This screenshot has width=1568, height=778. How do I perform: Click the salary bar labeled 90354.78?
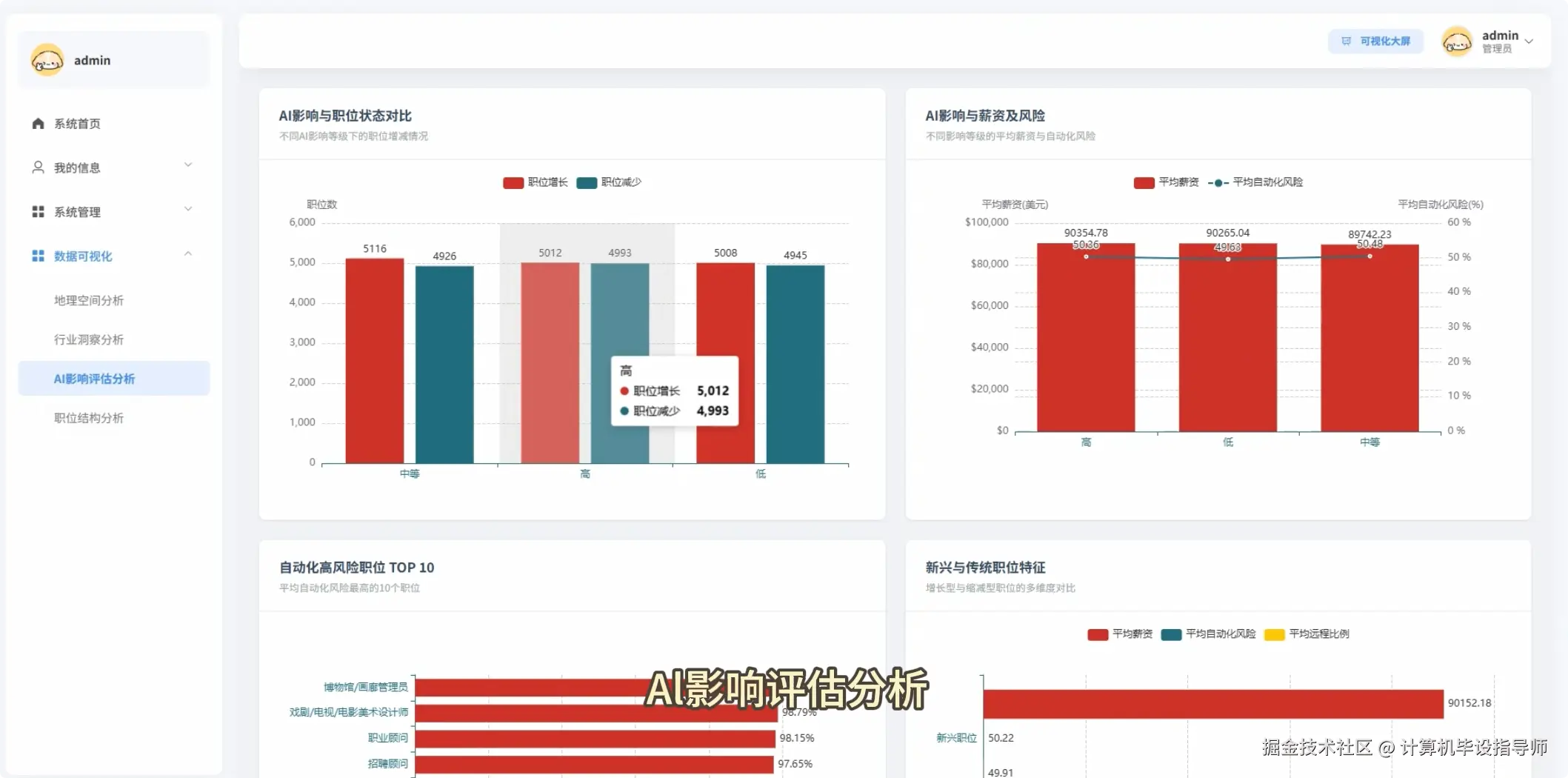[1086, 337]
